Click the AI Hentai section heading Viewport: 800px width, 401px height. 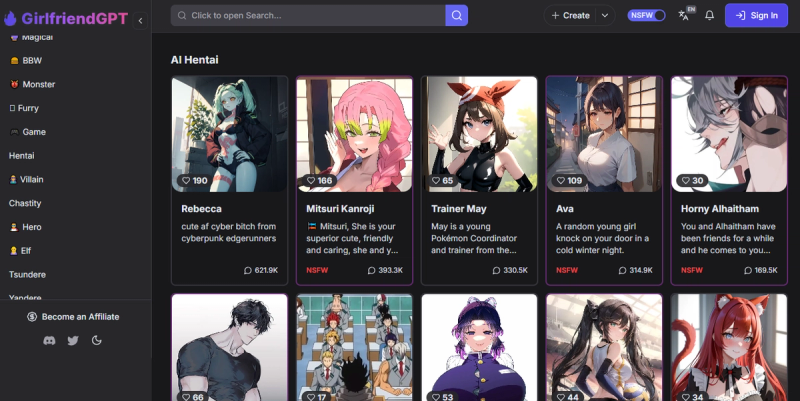click(194, 60)
